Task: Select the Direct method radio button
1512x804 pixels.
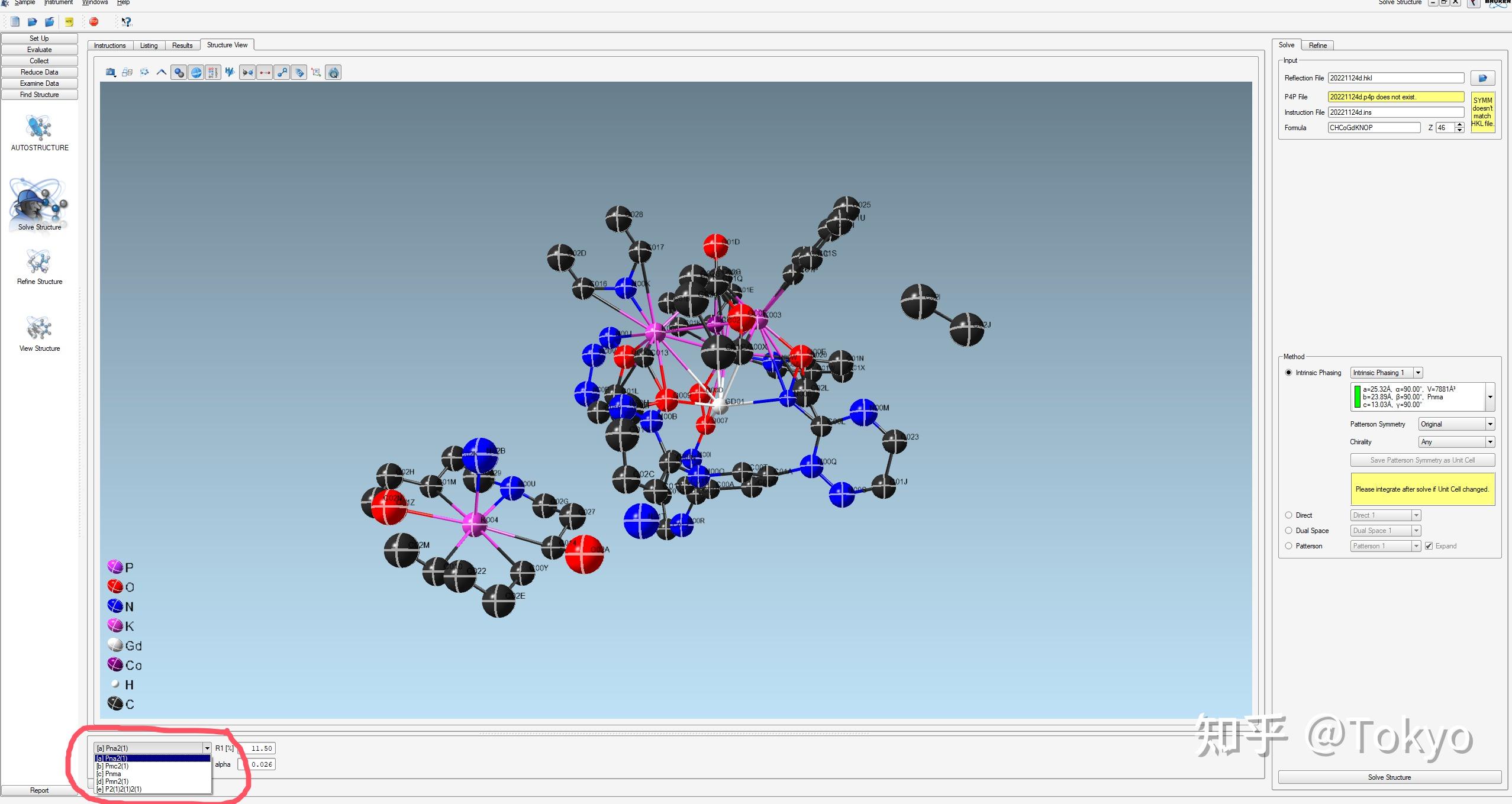Action: pyautogui.click(x=1288, y=515)
